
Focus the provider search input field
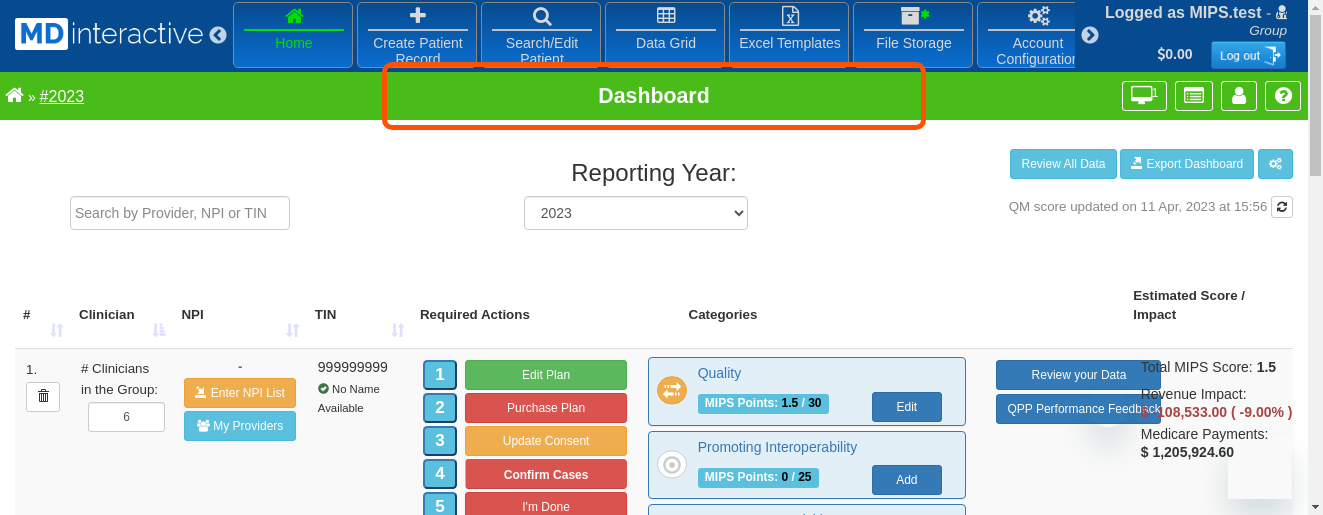[x=180, y=213]
